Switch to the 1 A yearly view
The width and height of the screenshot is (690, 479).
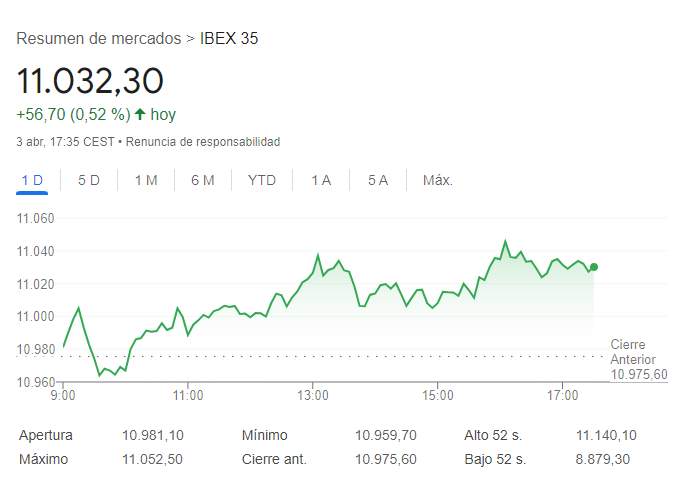pyautogui.click(x=321, y=180)
